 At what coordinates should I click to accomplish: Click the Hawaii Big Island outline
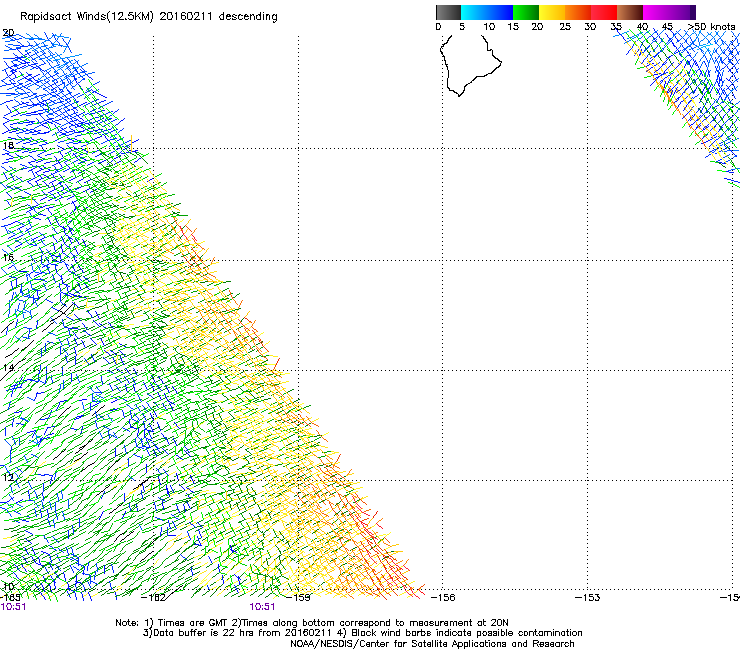pyautogui.click(x=470, y=65)
